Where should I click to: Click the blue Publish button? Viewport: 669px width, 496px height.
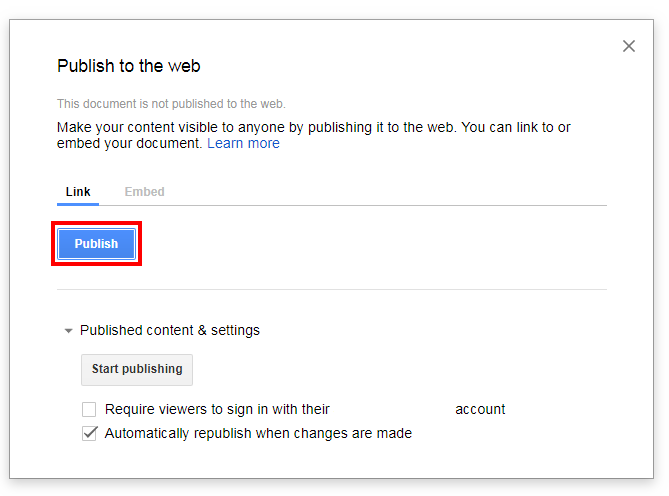96,244
